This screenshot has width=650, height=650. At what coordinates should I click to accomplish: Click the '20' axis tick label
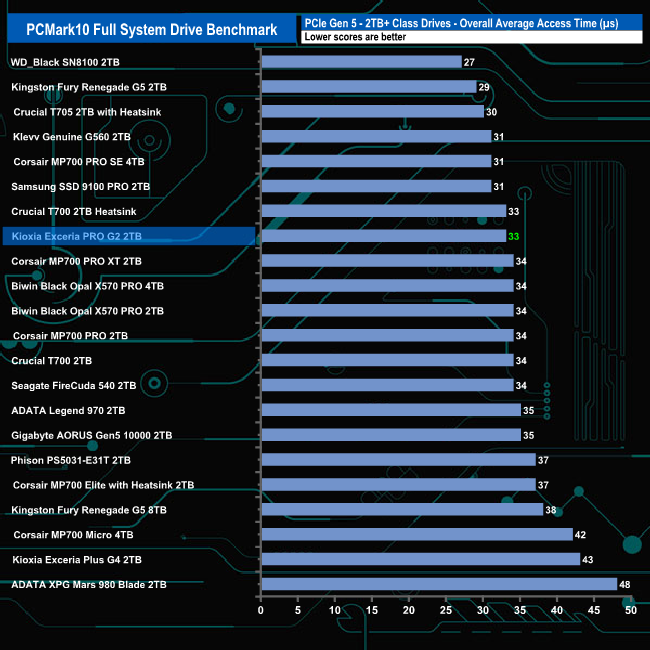[x=409, y=610]
